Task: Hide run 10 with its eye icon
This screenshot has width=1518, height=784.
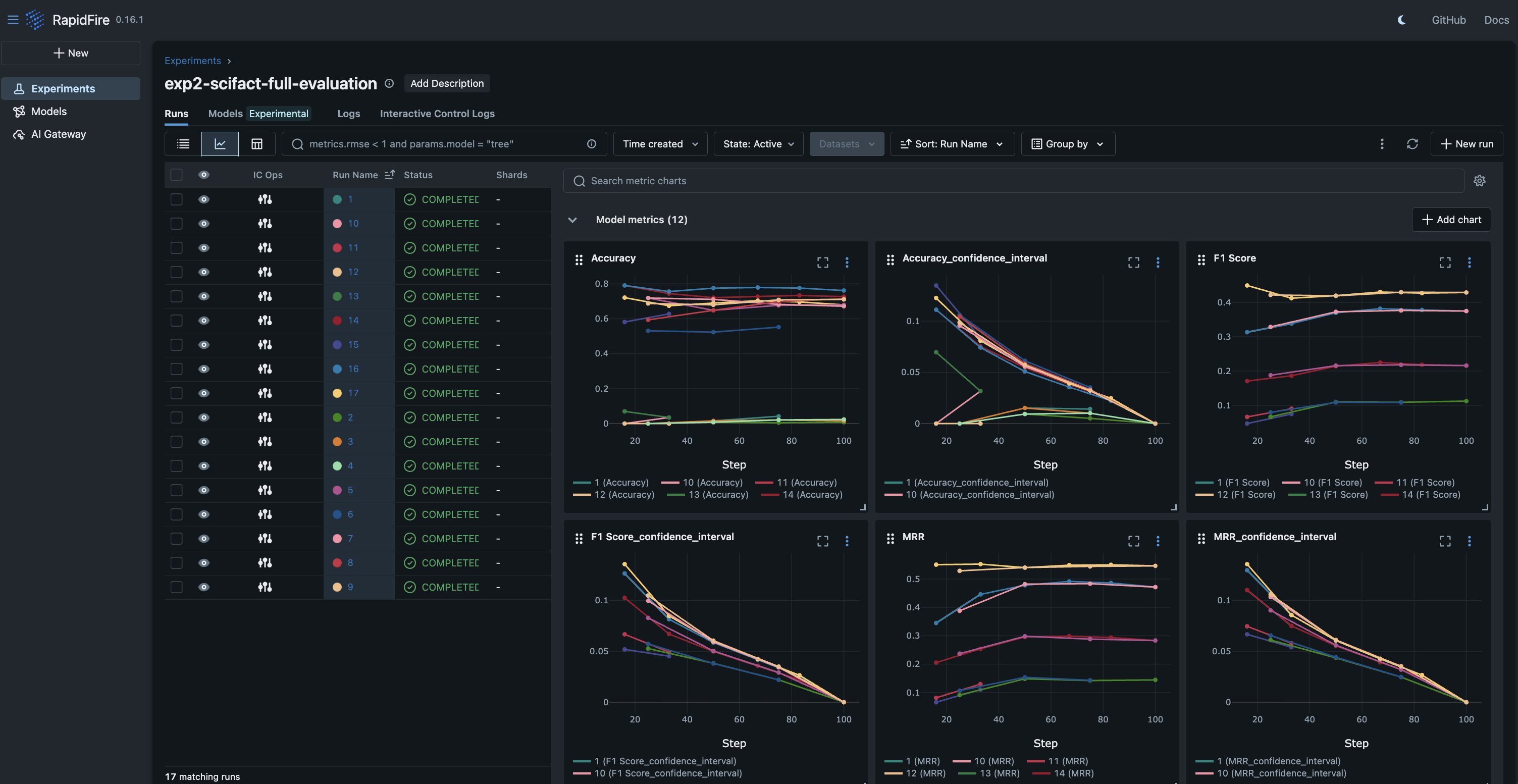Action: tap(204, 224)
